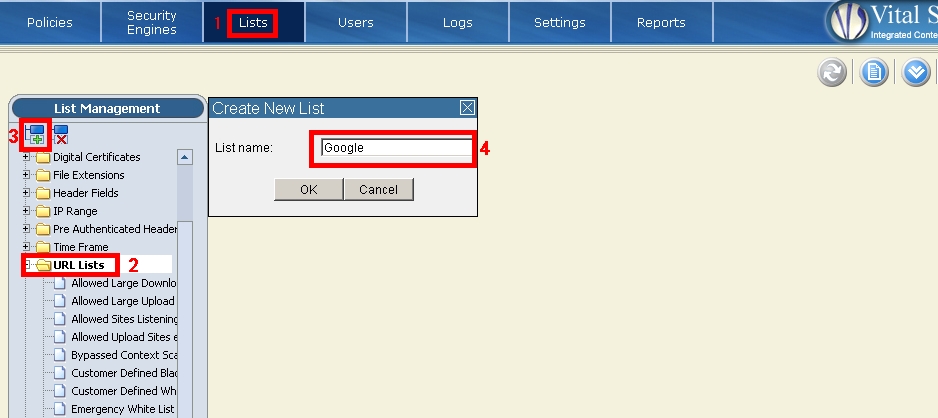Switch to the Security Engines tab
938x418 pixels.
[152, 22]
